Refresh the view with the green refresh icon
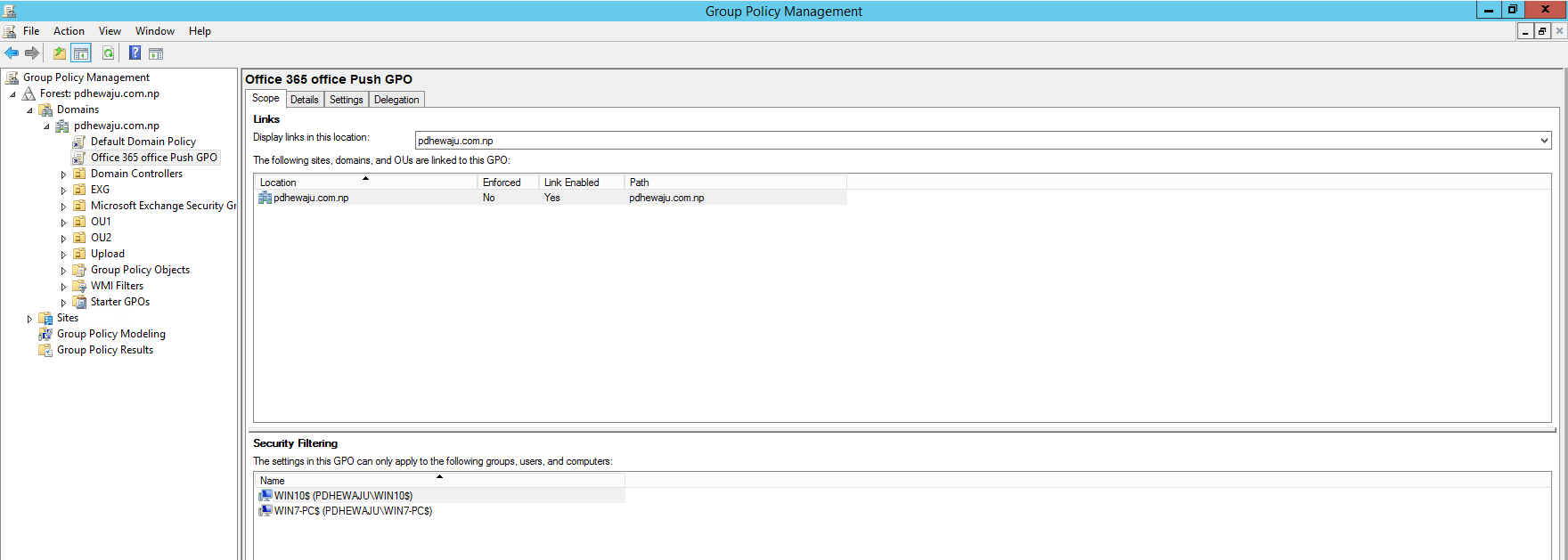The width and height of the screenshot is (1568, 560). 108,53
